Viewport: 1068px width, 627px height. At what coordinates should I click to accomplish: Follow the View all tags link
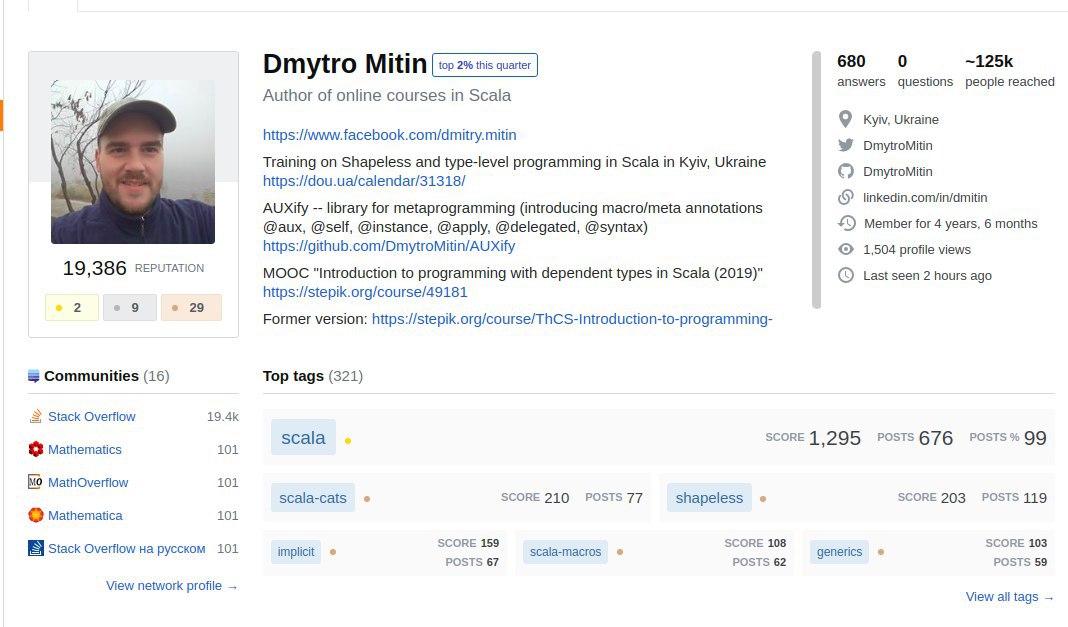(1009, 596)
